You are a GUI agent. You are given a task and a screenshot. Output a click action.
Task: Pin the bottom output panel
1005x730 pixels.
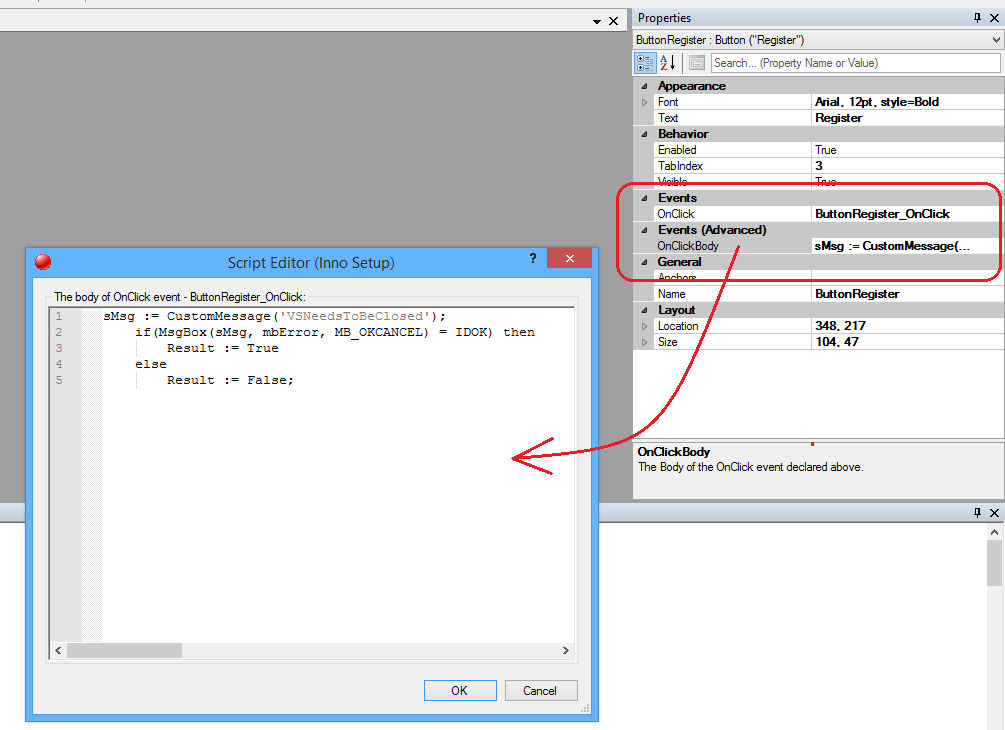tap(977, 512)
